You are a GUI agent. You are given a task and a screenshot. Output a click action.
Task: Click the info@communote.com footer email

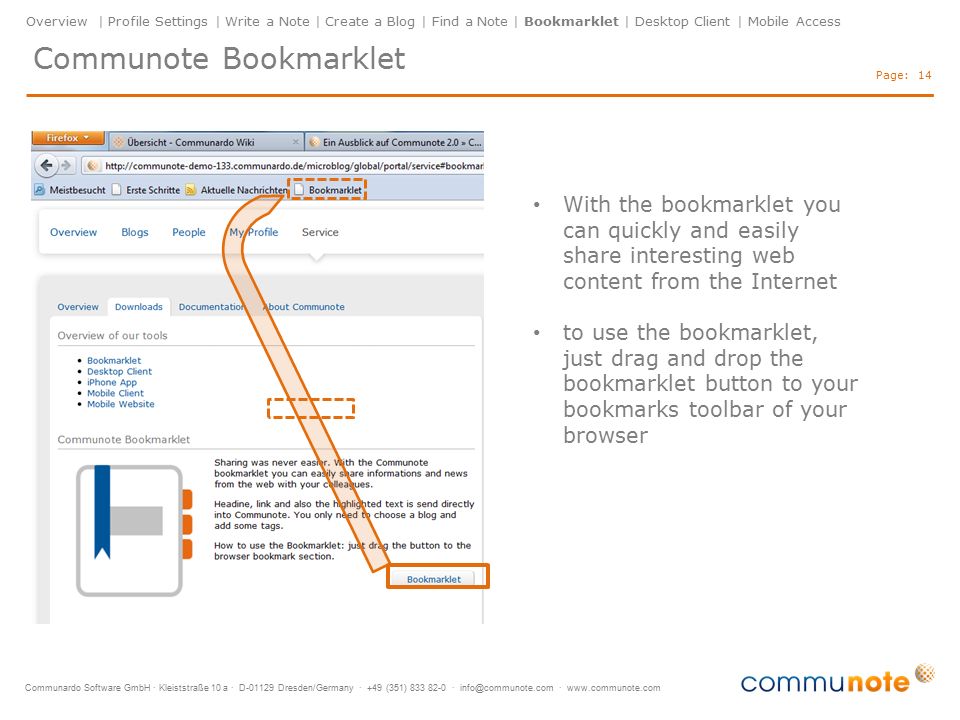pyautogui.click(x=506, y=688)
